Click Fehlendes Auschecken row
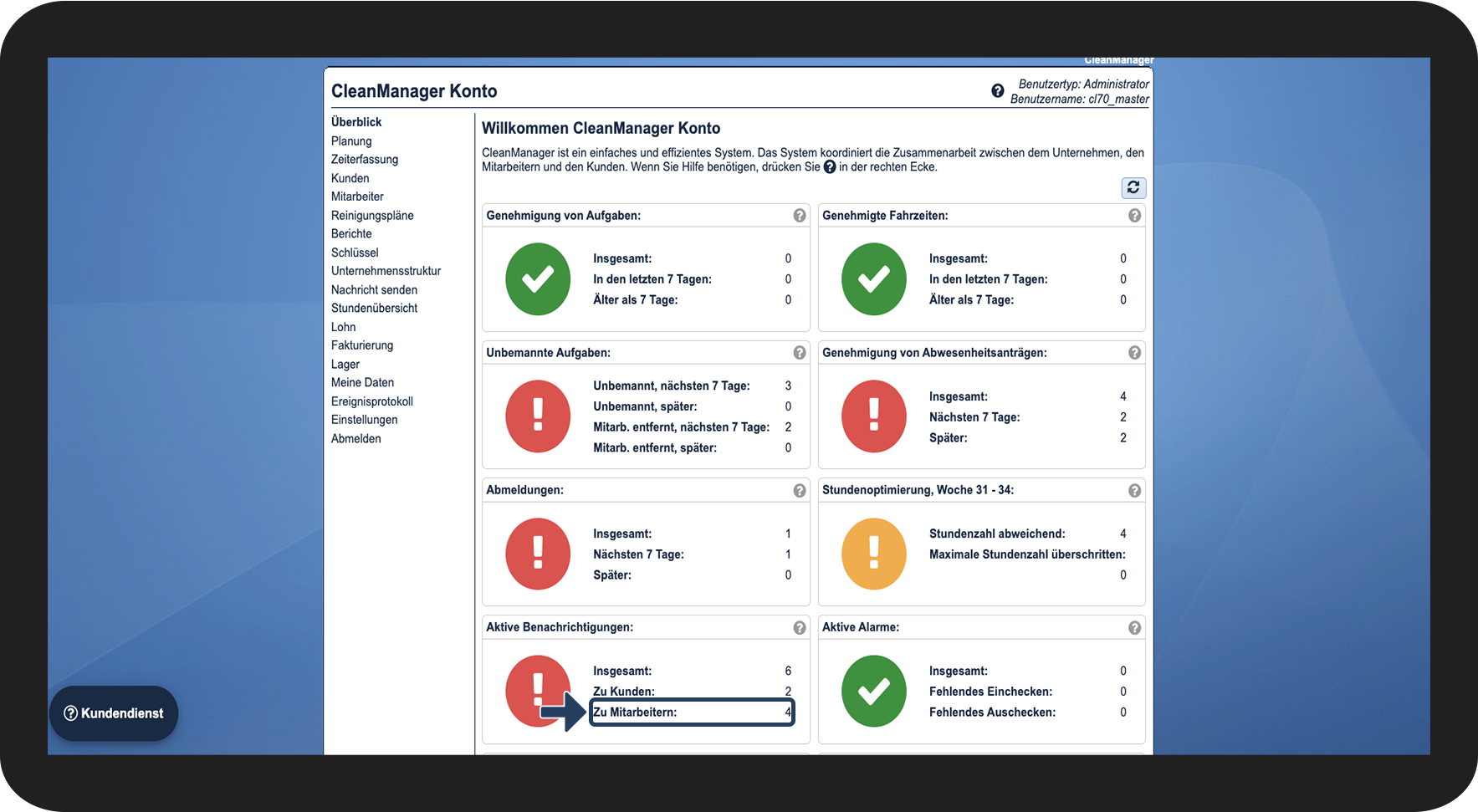Screen dimensions: 1478x812 tap(1027, 712)
